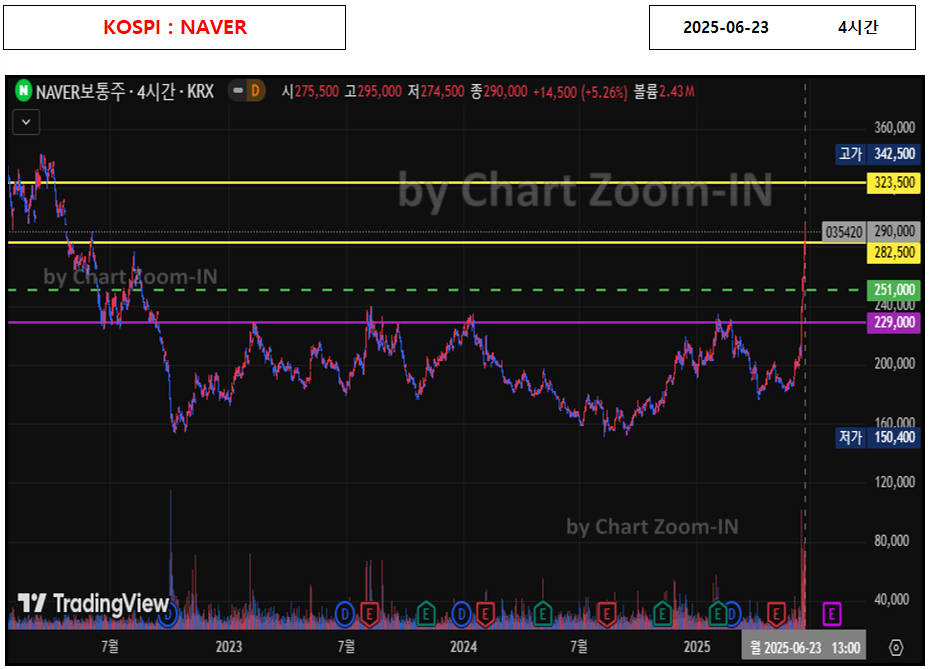
Task: Open the last red E marker before the price spike
Action: tap(776, 614)
